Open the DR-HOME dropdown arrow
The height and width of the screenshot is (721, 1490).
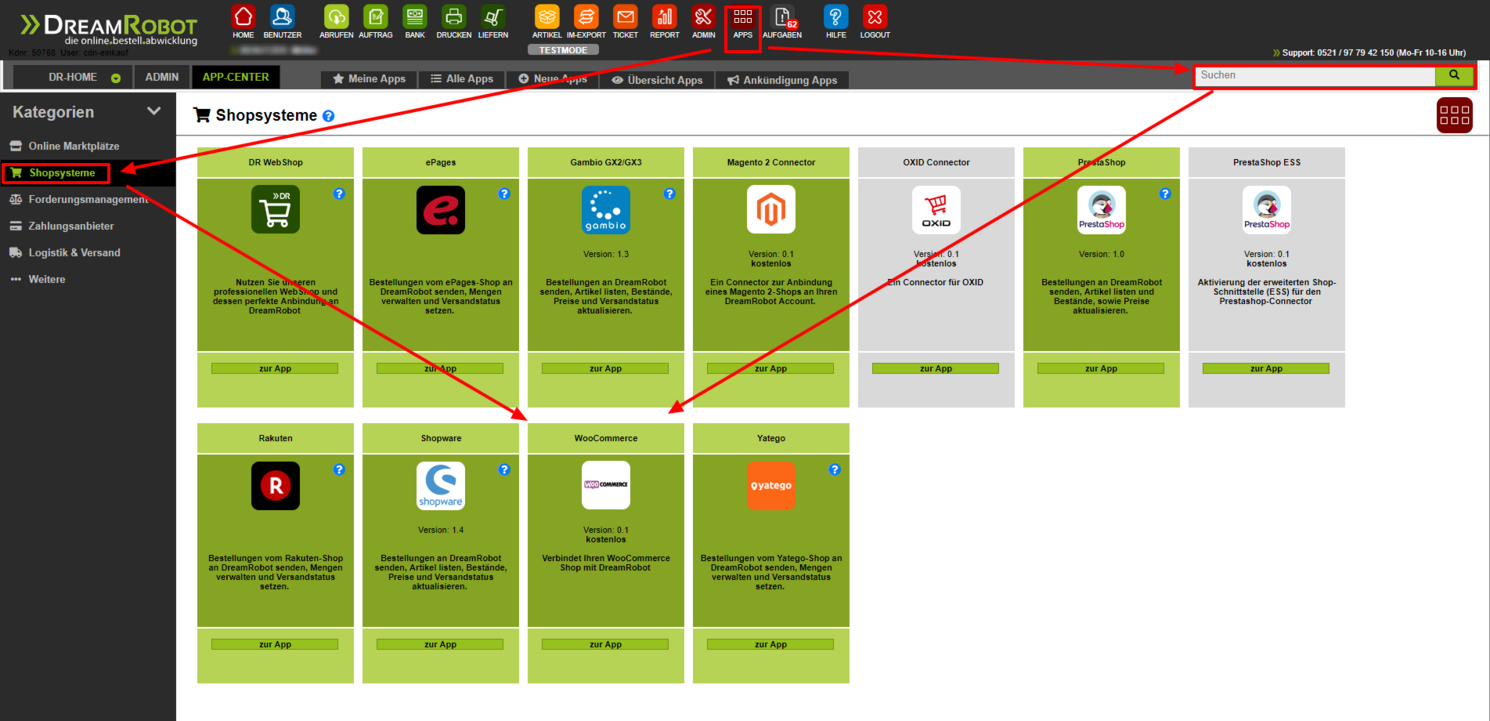pos(116,78)
